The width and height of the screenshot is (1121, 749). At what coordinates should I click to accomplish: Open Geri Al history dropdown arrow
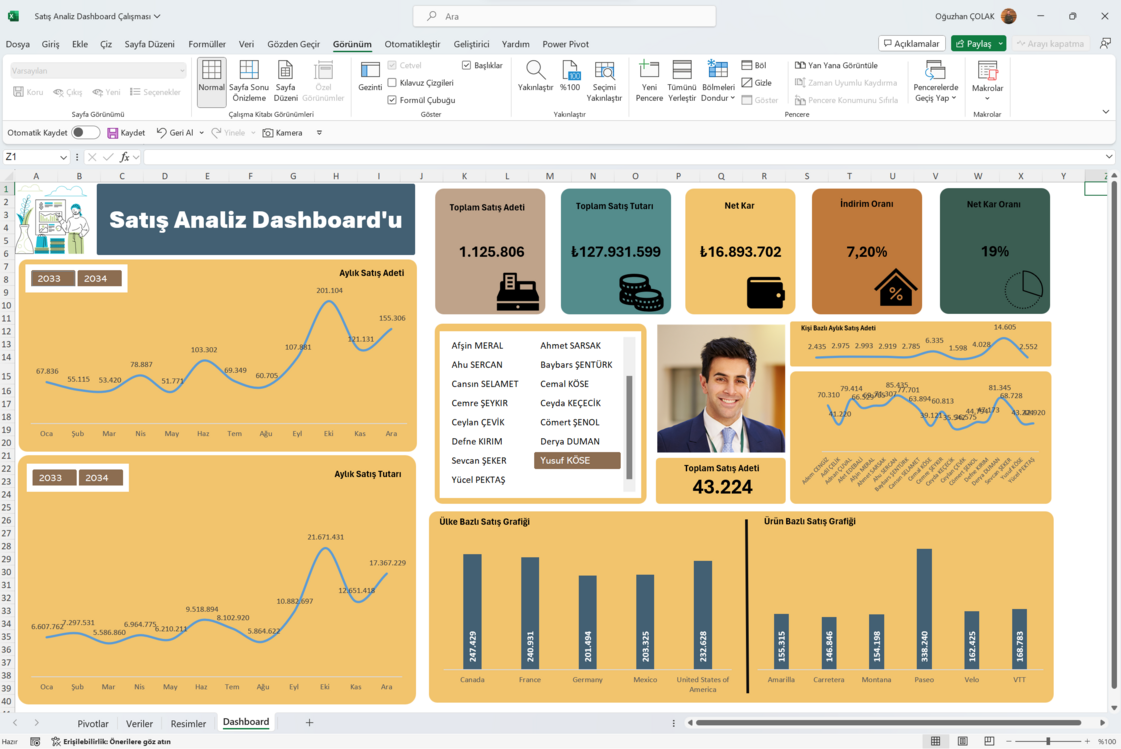click(x=202, y=133)
